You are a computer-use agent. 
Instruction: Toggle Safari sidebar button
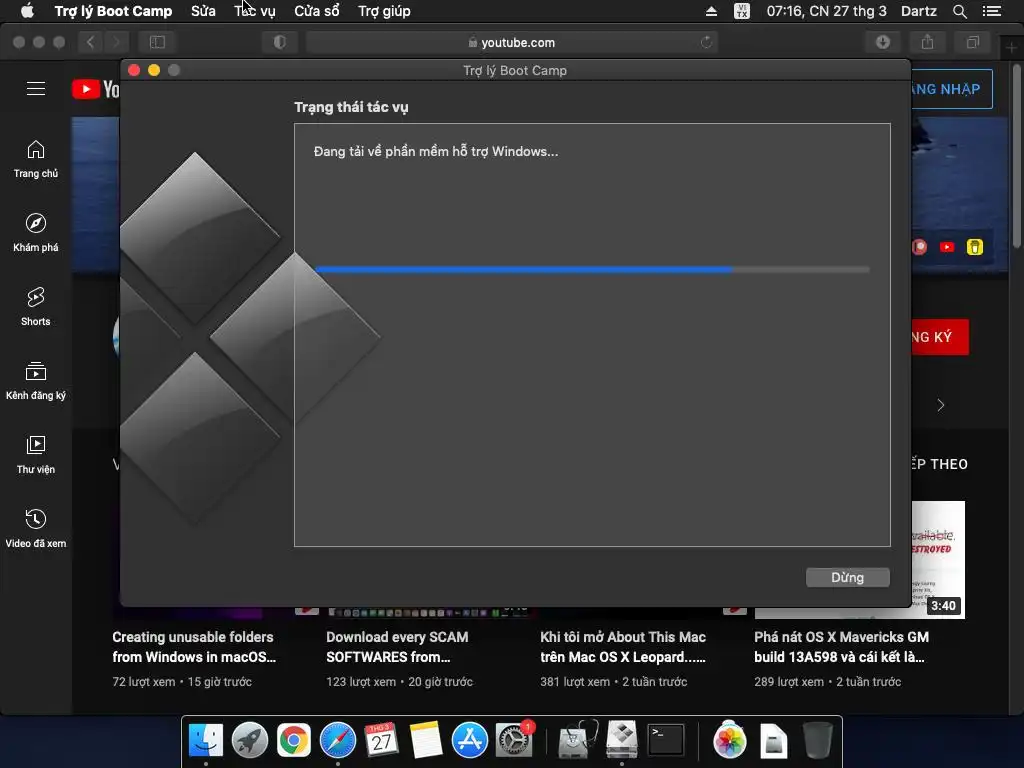click(x=157, y=42)
